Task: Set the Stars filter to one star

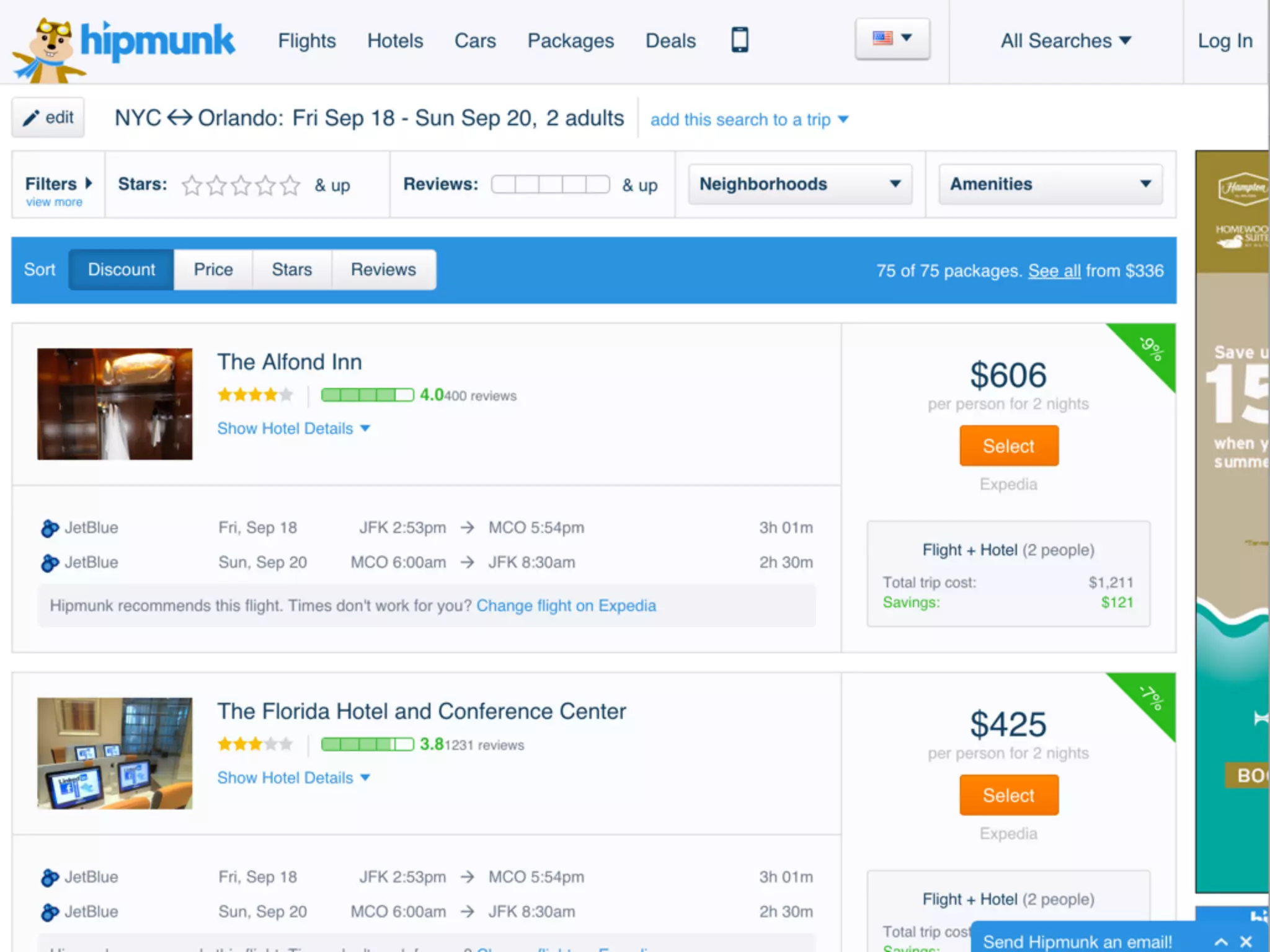Action: (192, 185)
